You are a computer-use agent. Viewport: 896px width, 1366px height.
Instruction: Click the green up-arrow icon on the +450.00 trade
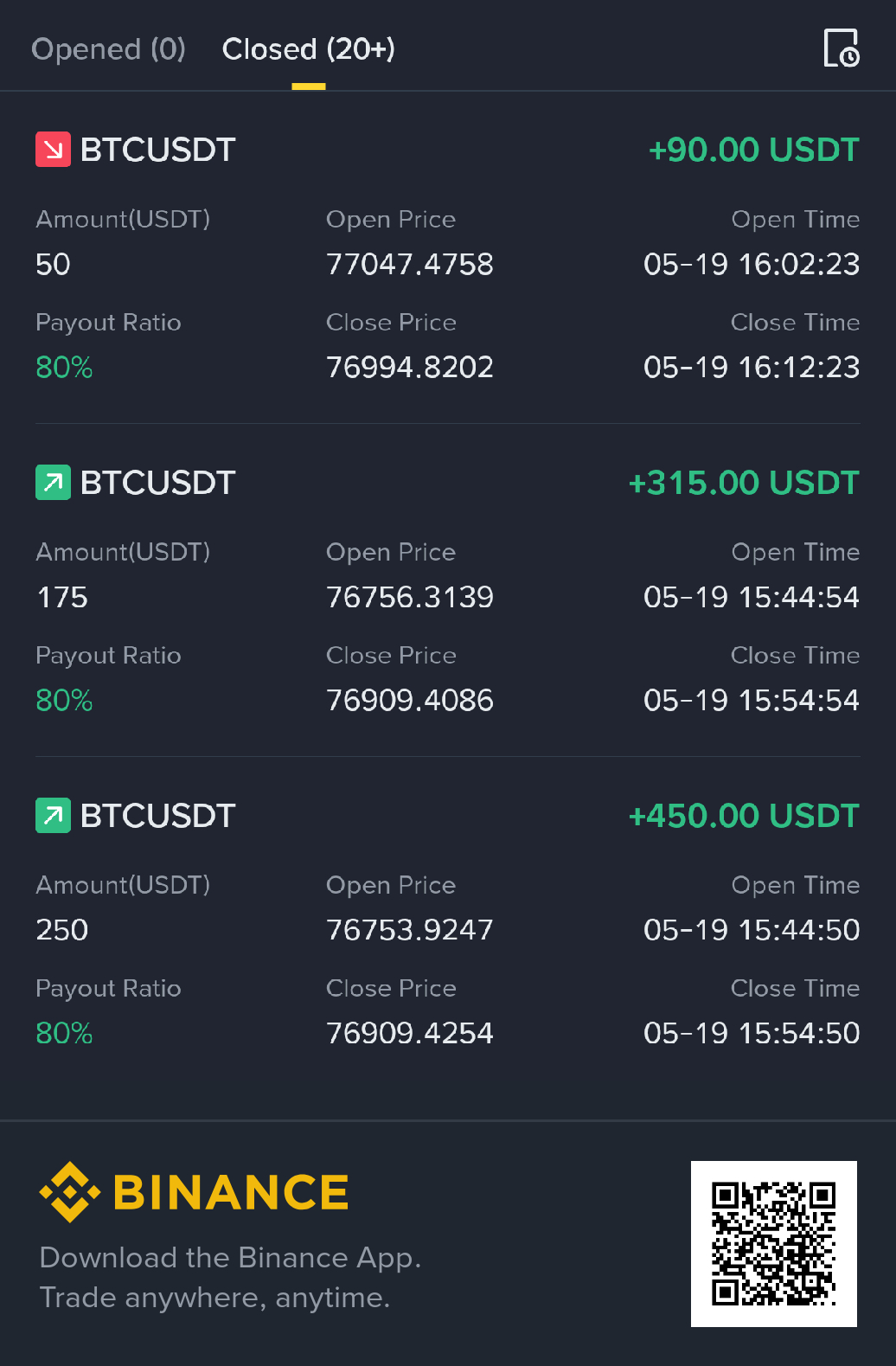pos(53,815)
